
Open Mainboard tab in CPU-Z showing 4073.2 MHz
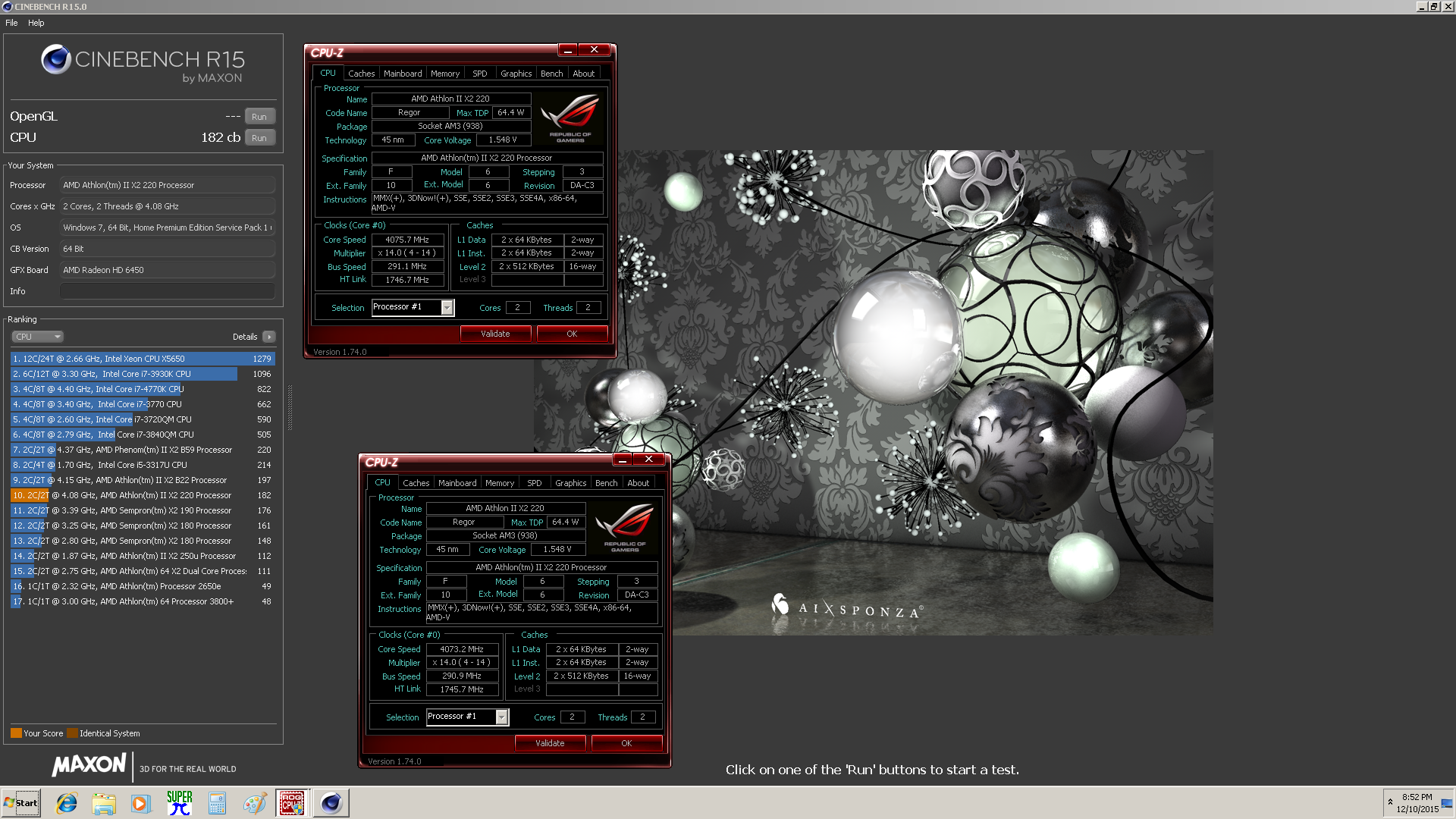(457, 483)
